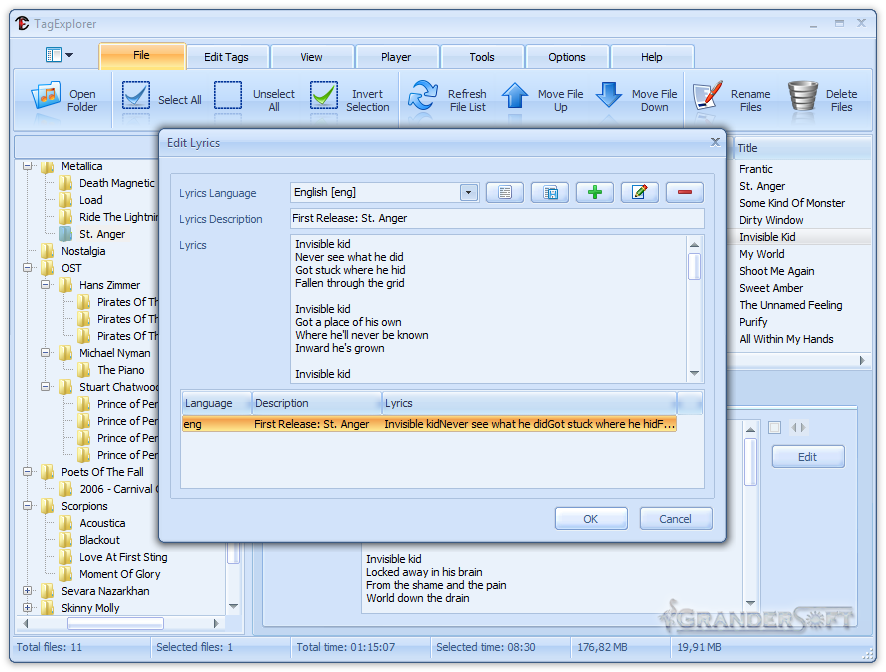
Task: Dismiss the Edit Lyrics dialog via Cancel
Action: pos(675,518)
